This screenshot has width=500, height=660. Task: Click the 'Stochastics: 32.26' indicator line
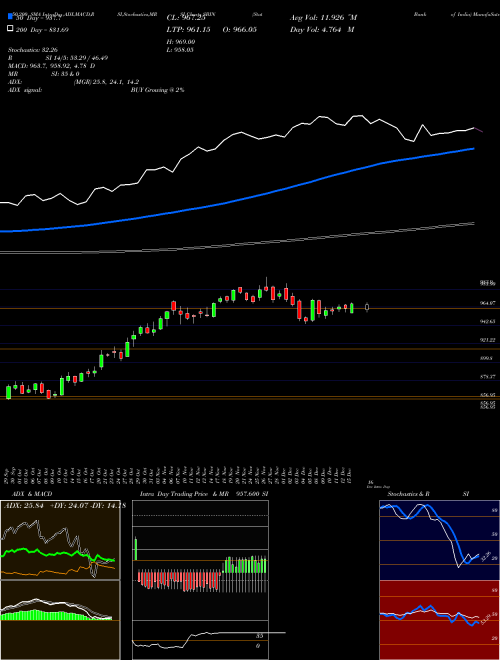(32, 50)
